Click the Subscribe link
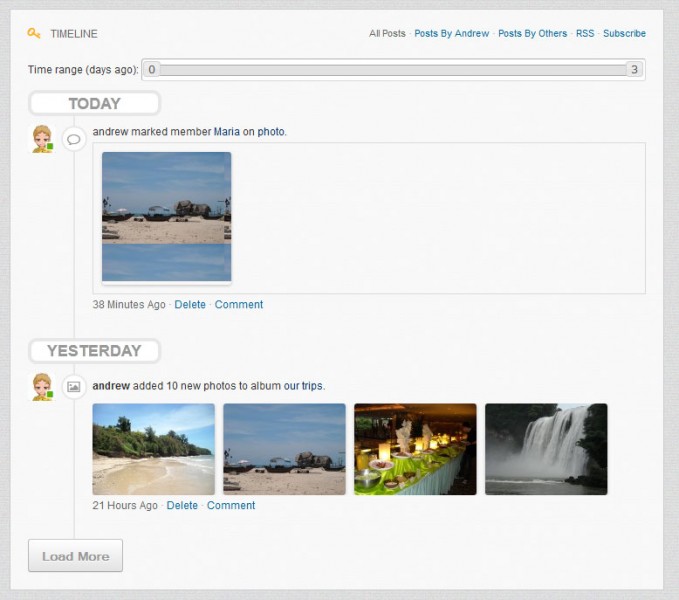Image resolution: width=679 pixels, height=600 pixels. pyautogui.click(x=624, y=33)
